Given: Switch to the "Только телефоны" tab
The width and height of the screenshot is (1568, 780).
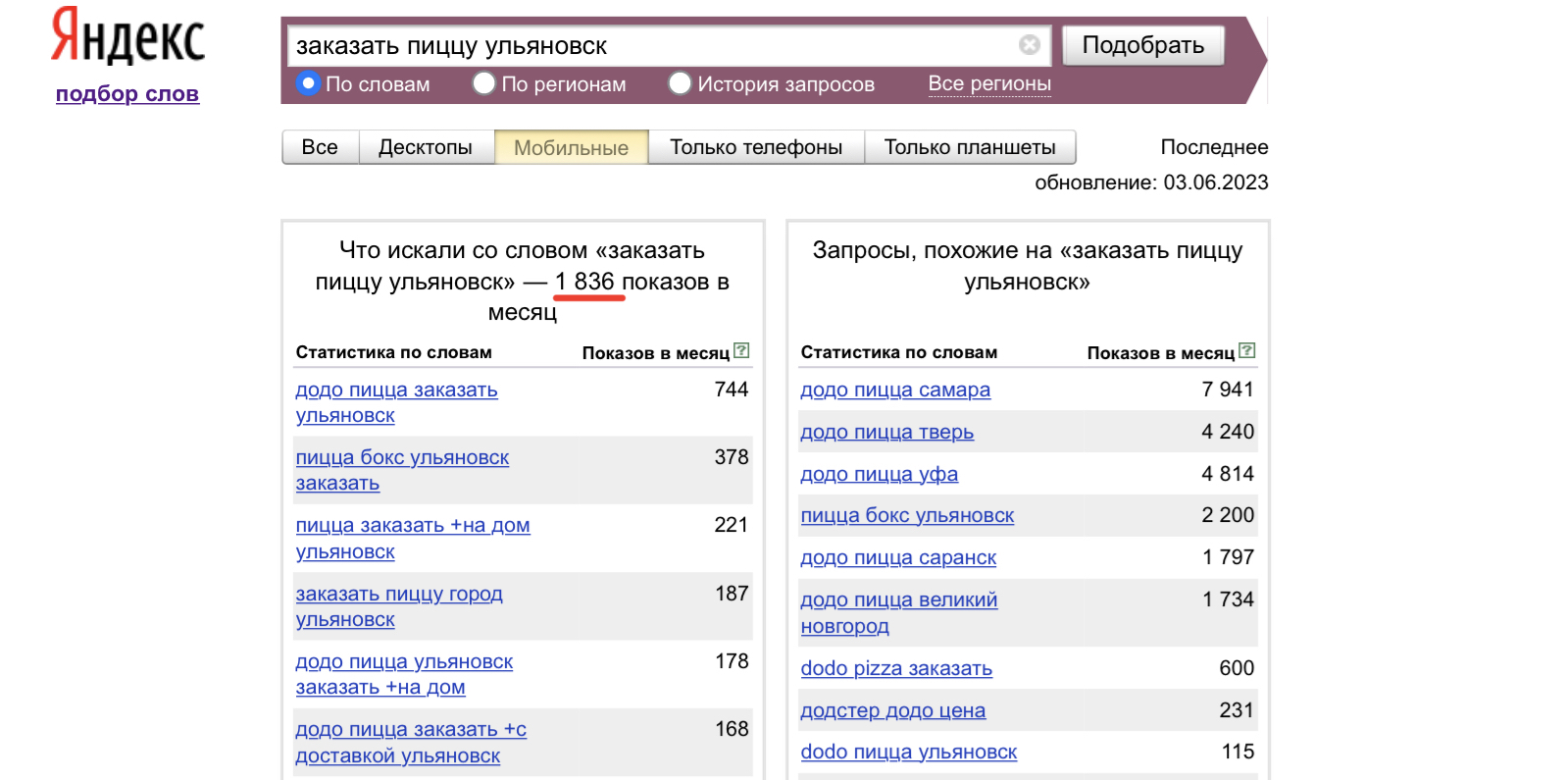Looking at the screenshot, I should (755, 147).
